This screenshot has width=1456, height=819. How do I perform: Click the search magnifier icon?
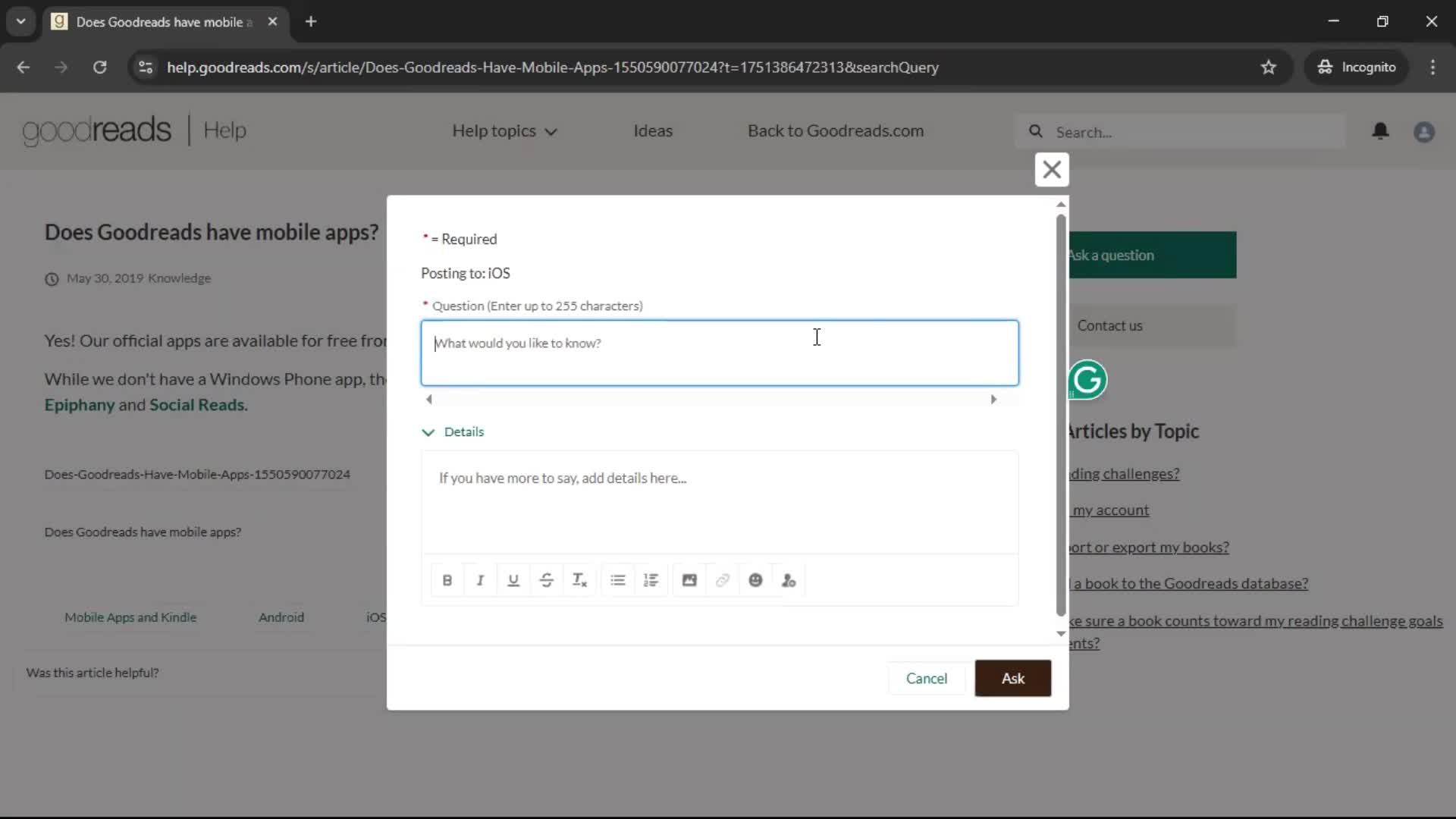pyautogui.click(x=1036, y=132)
